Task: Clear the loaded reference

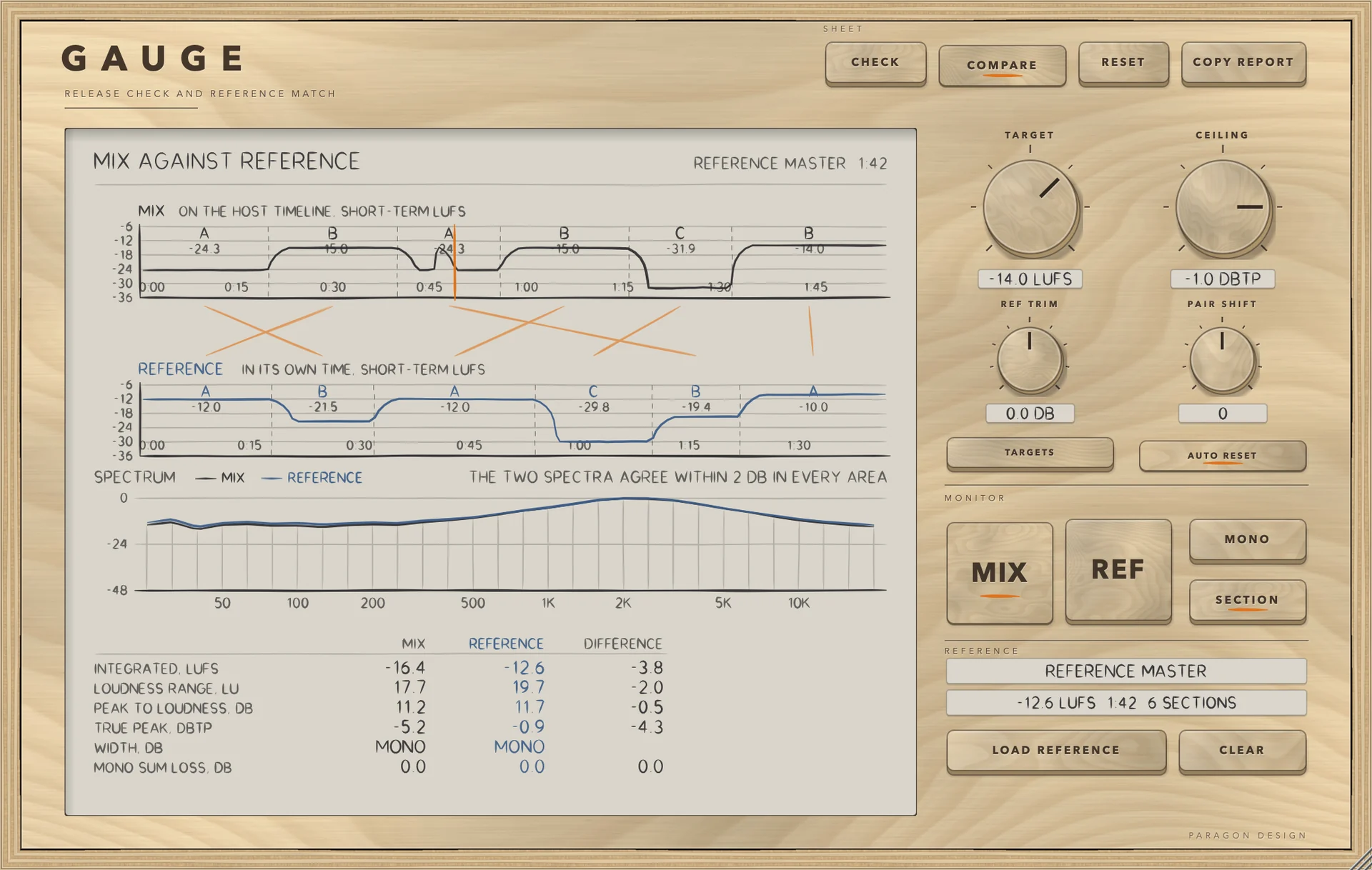Action: point(1242,750)
